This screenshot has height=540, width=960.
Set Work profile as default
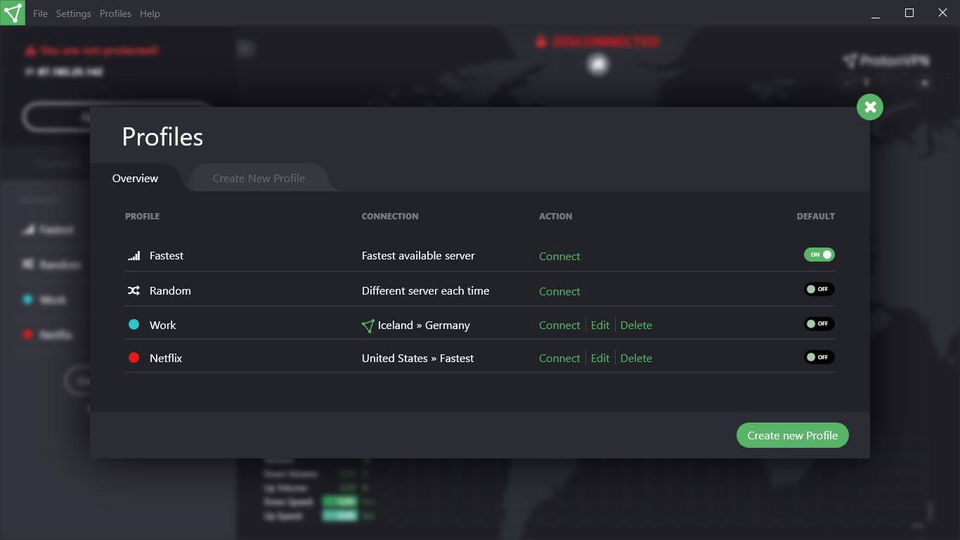click(x=819, y=324)
